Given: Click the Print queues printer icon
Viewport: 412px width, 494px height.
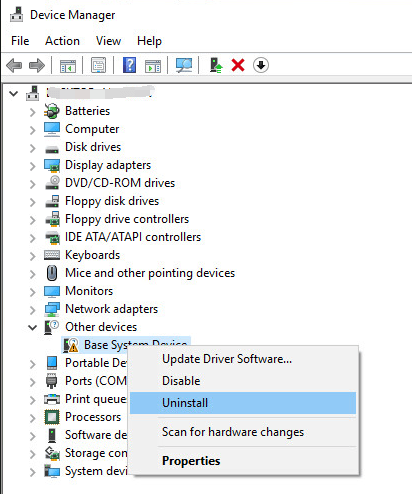Looking at the screenshot, I should 52,399.
